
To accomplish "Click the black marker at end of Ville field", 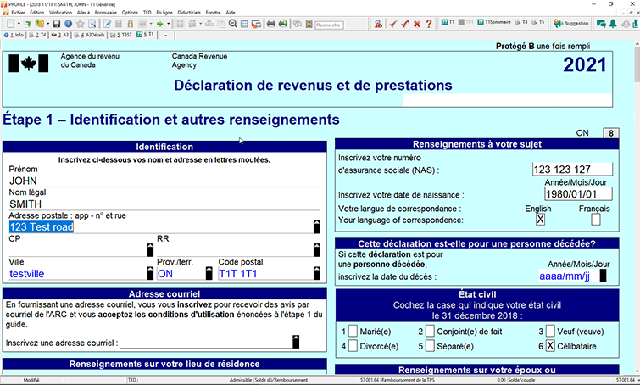I will pyautogui.click(x=150, y=273).
